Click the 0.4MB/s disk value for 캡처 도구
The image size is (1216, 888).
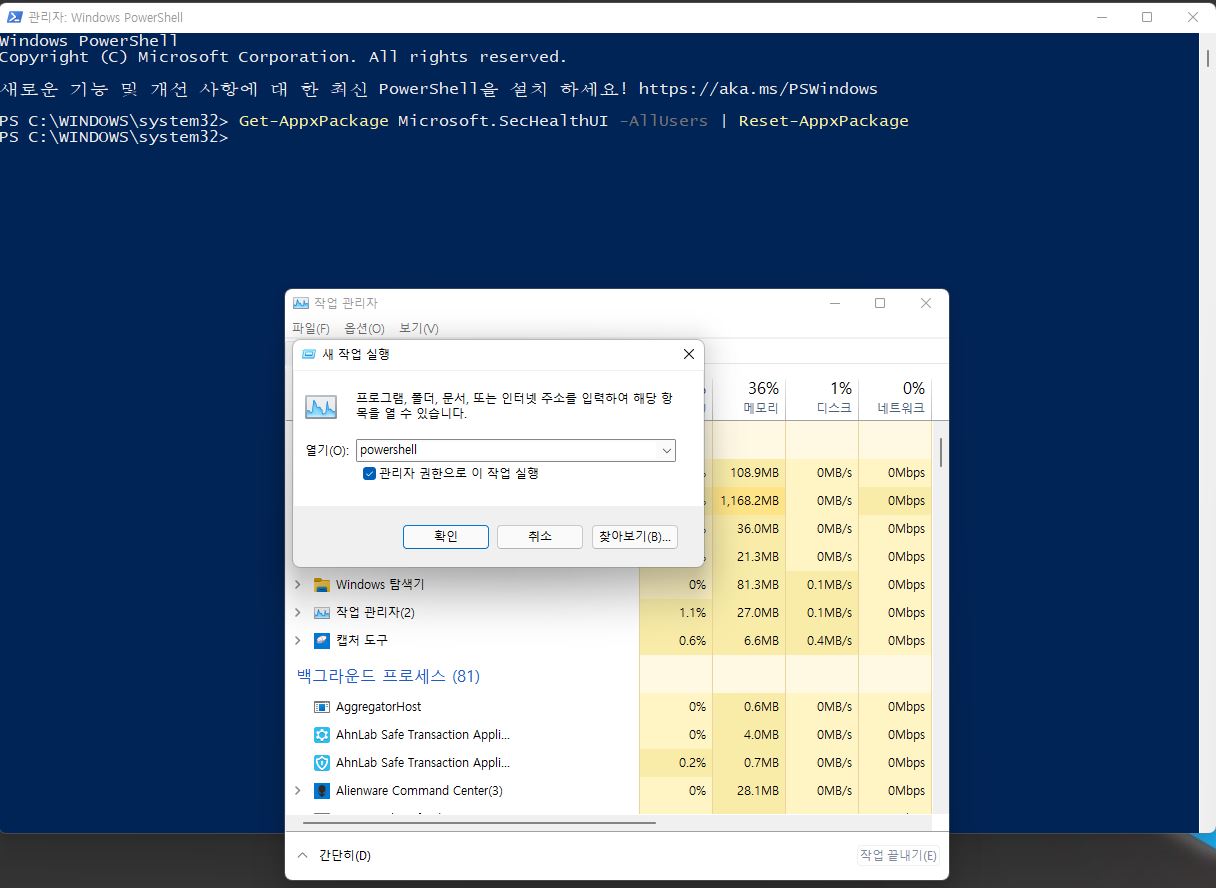click(x=830, y=641)
